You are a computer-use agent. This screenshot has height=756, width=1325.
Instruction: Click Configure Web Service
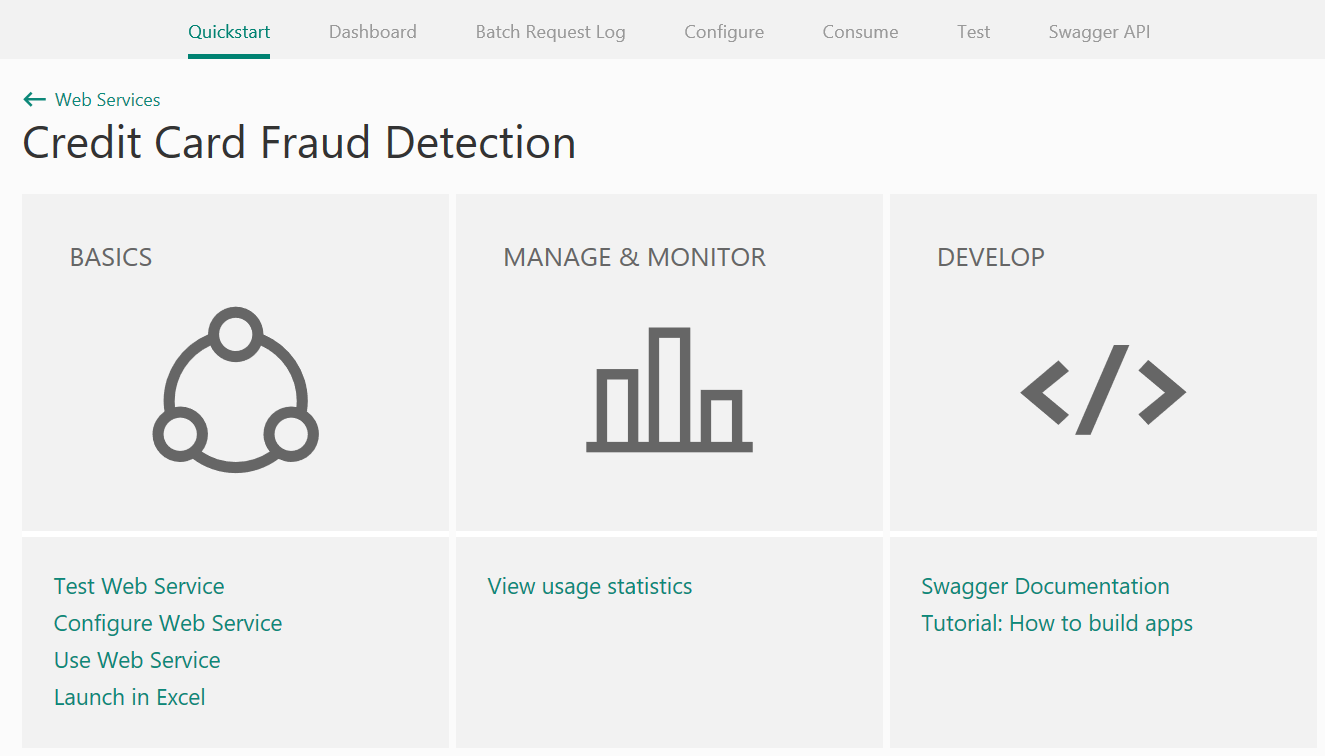click(167, 623)
